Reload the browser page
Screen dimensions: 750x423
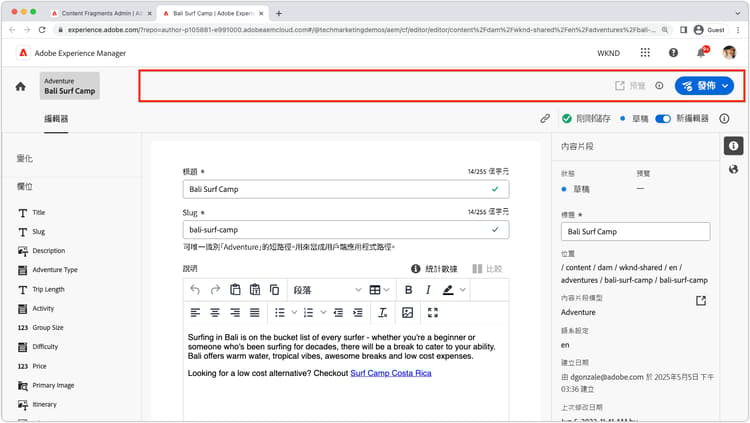42,30
